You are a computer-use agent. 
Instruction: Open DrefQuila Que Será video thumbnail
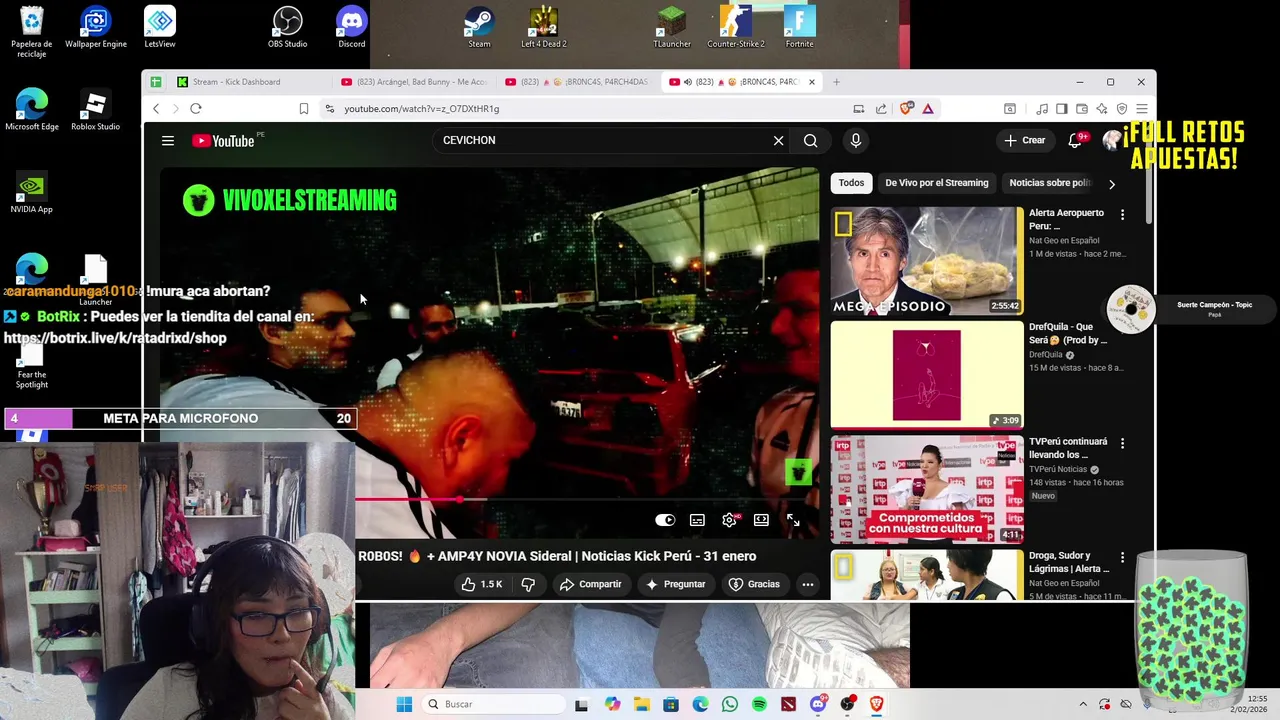[927, 375]
